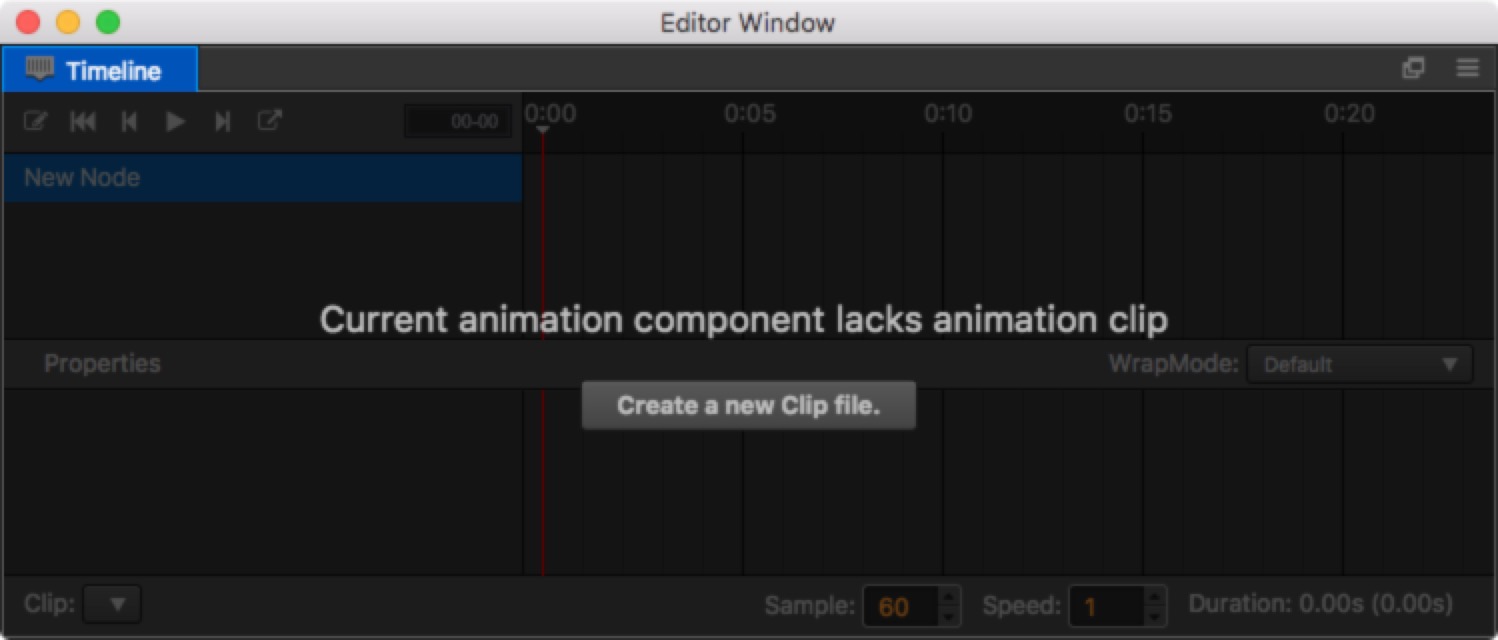Decrease Speed value with down arrow
Viewport: 1498px width, 640px height.
pyautogui.click(x=1156, y=615)
